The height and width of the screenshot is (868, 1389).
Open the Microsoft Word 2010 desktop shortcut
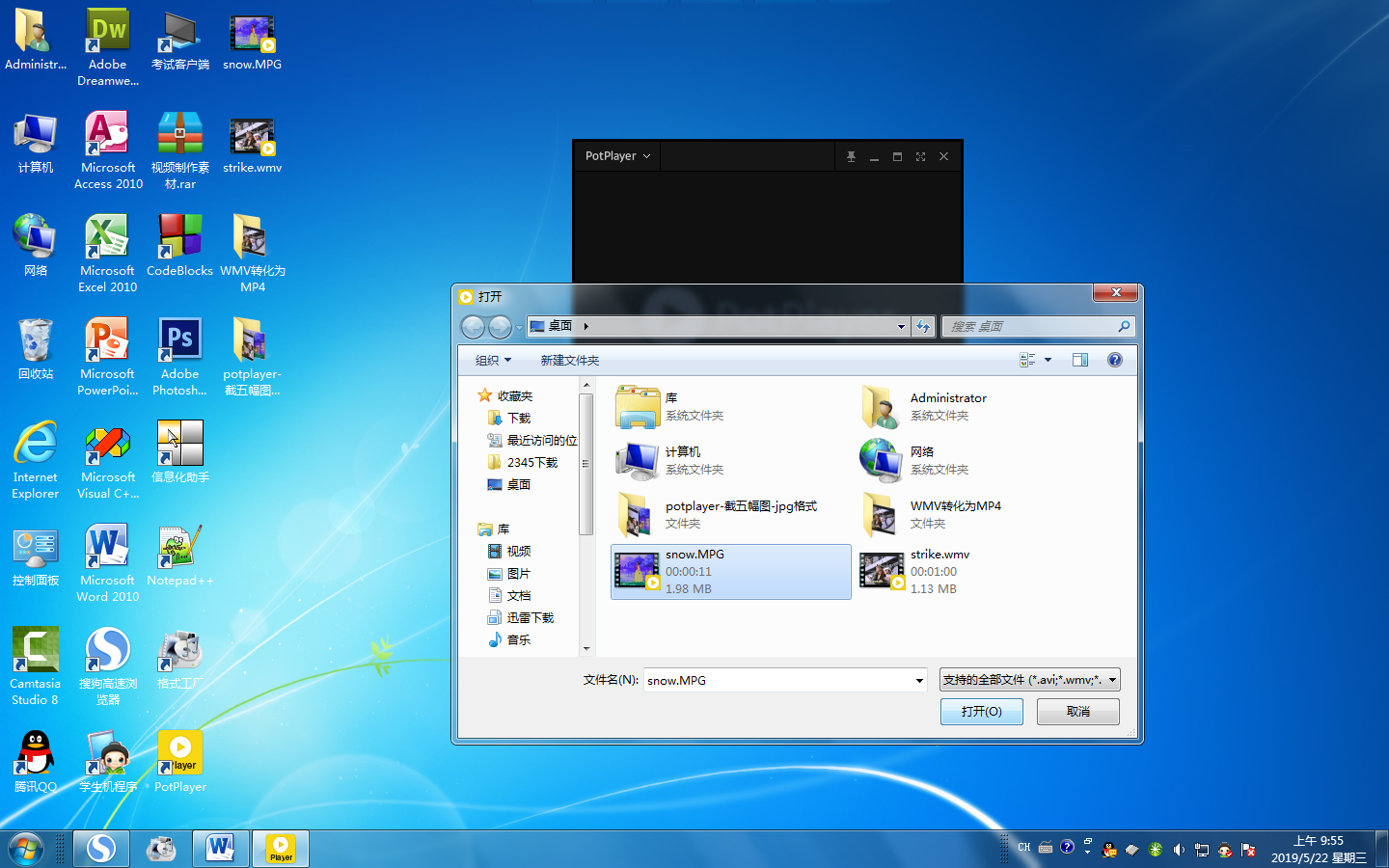(x=108, y=563)
